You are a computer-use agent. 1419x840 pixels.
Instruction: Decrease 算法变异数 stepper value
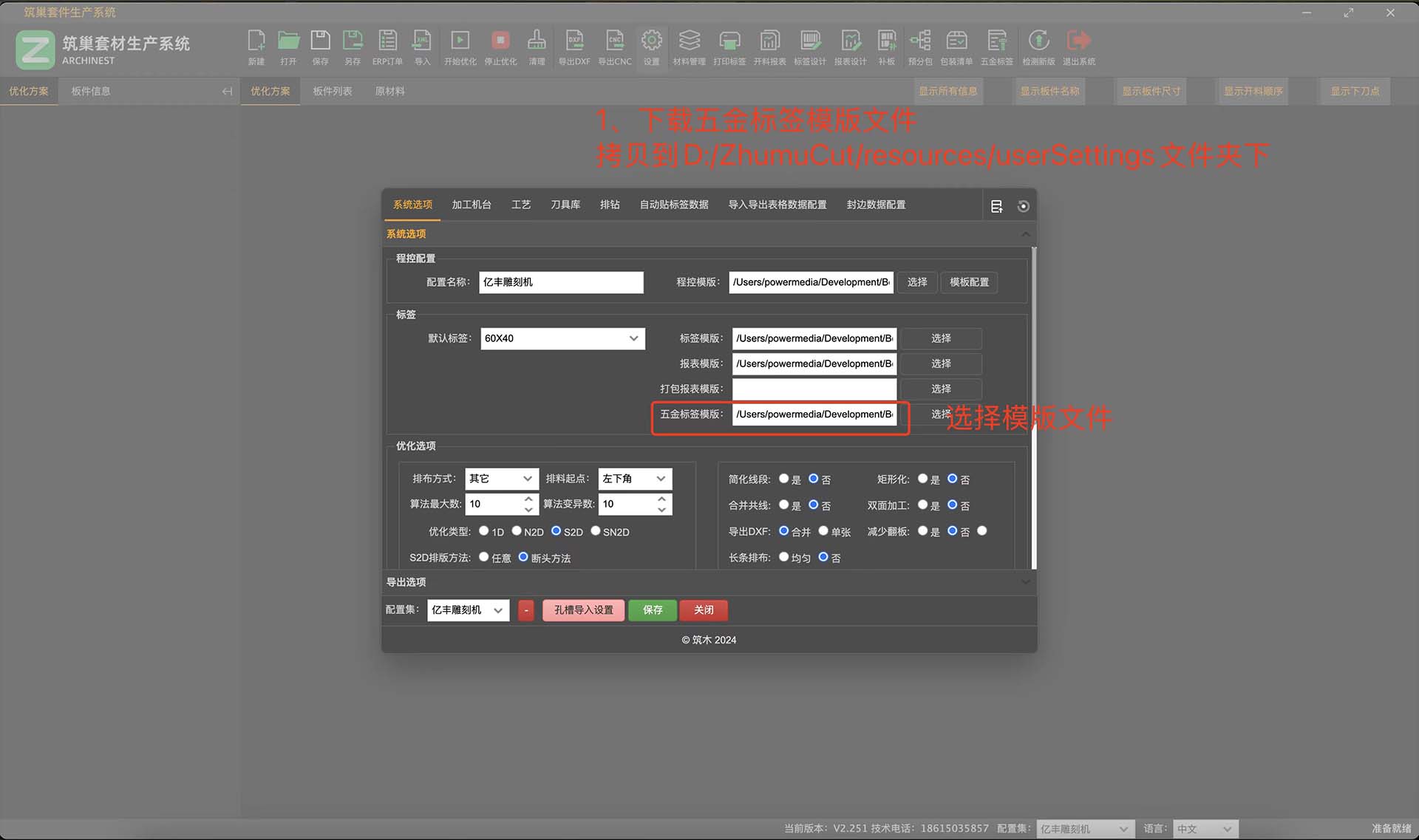pyautogui.click(x=661, y=510)
